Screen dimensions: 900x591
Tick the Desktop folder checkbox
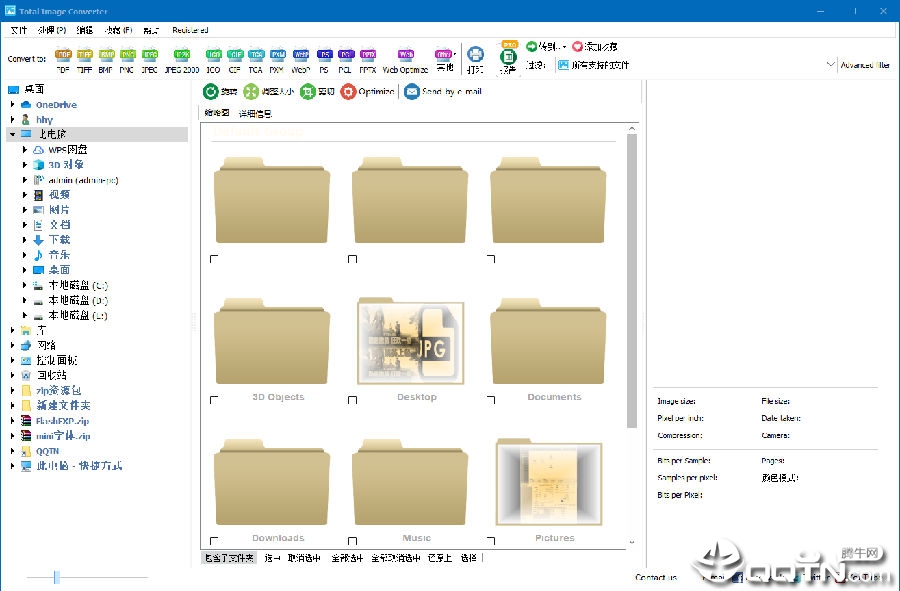point(352,400)
